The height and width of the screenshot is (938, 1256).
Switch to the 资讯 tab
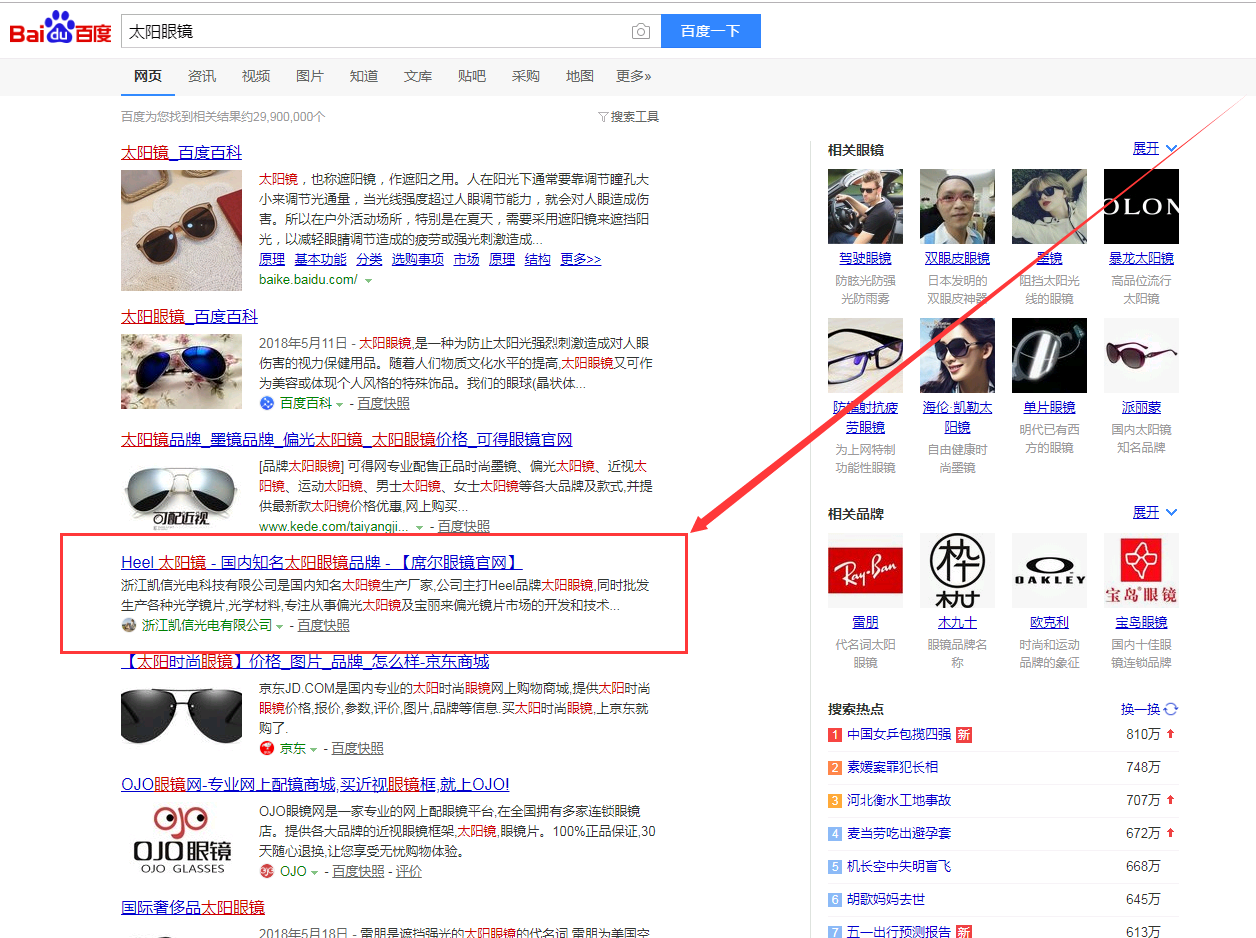tap(202, 76)
